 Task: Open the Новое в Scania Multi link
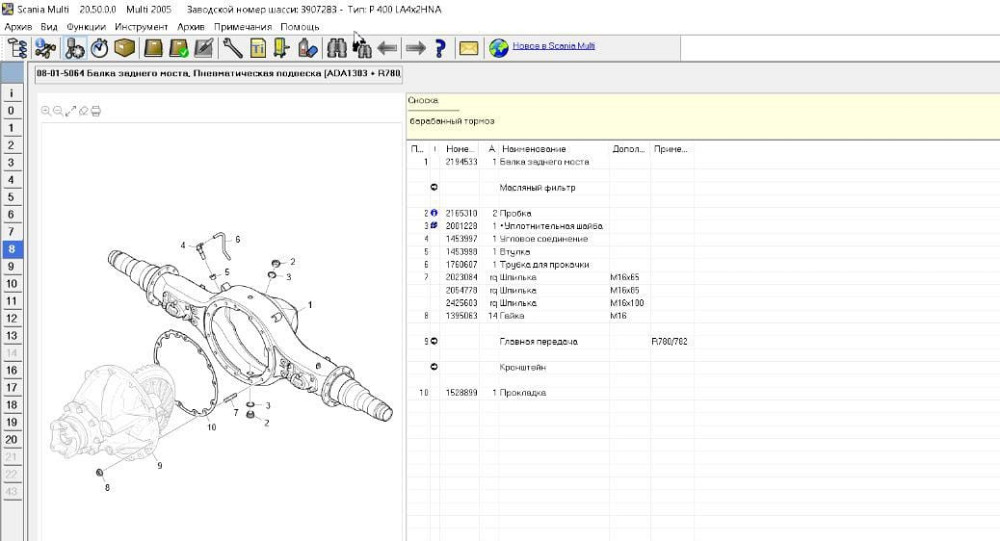[553, 46]
